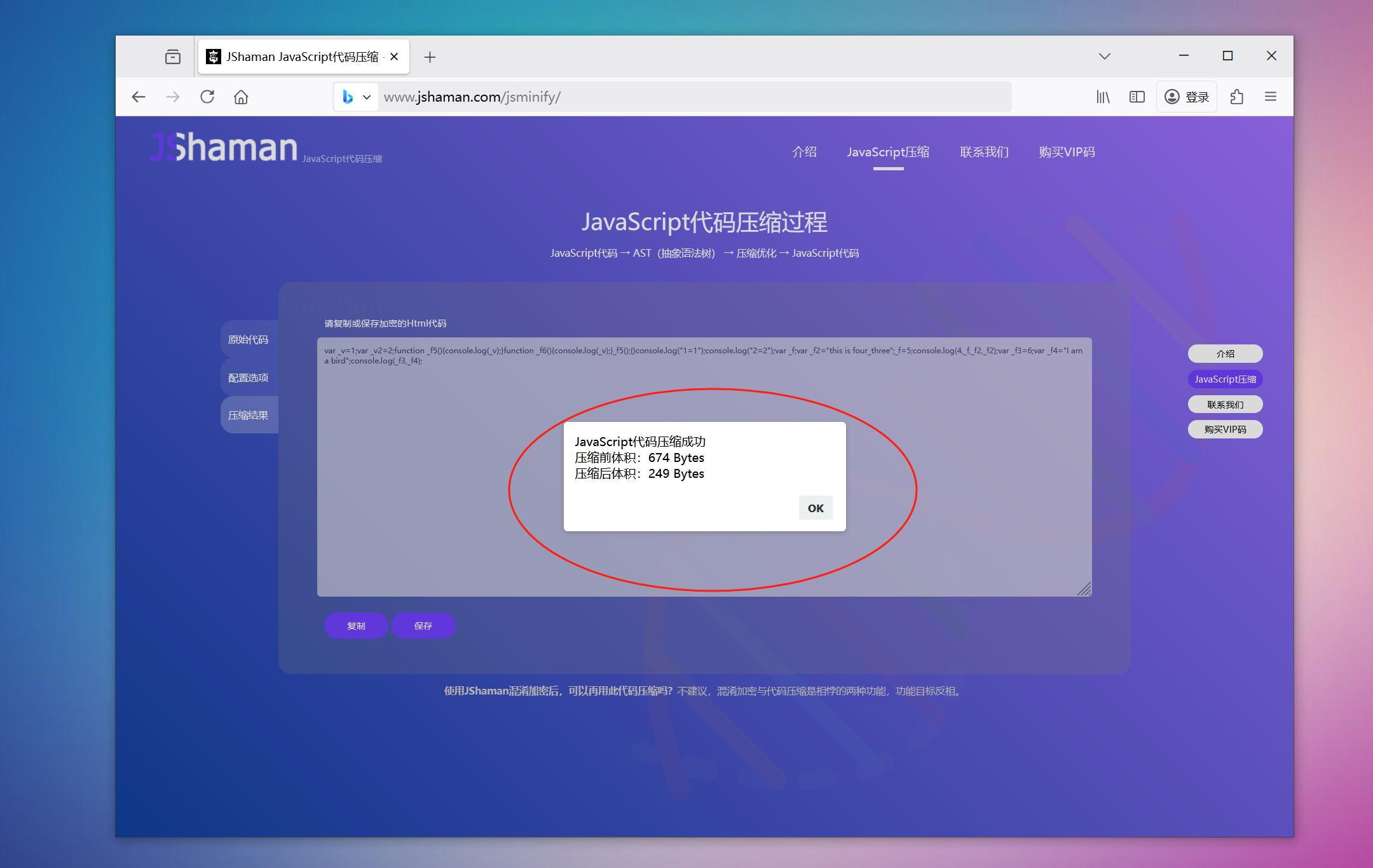Go to browser home page
The height and width of the screenshot is (868, 1373).
point(241,97)
